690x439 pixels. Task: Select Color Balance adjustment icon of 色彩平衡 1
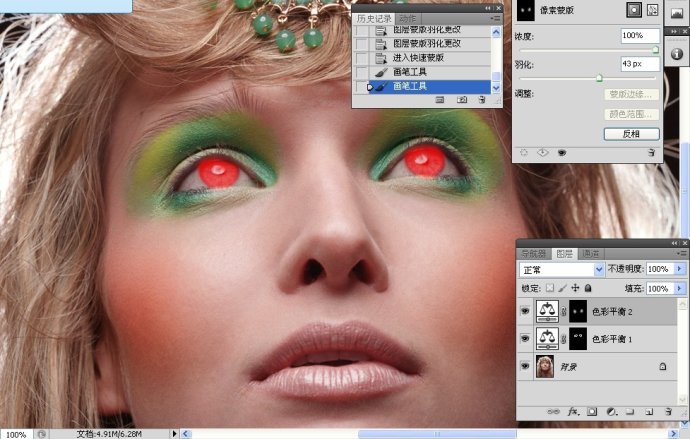point(547,339)
